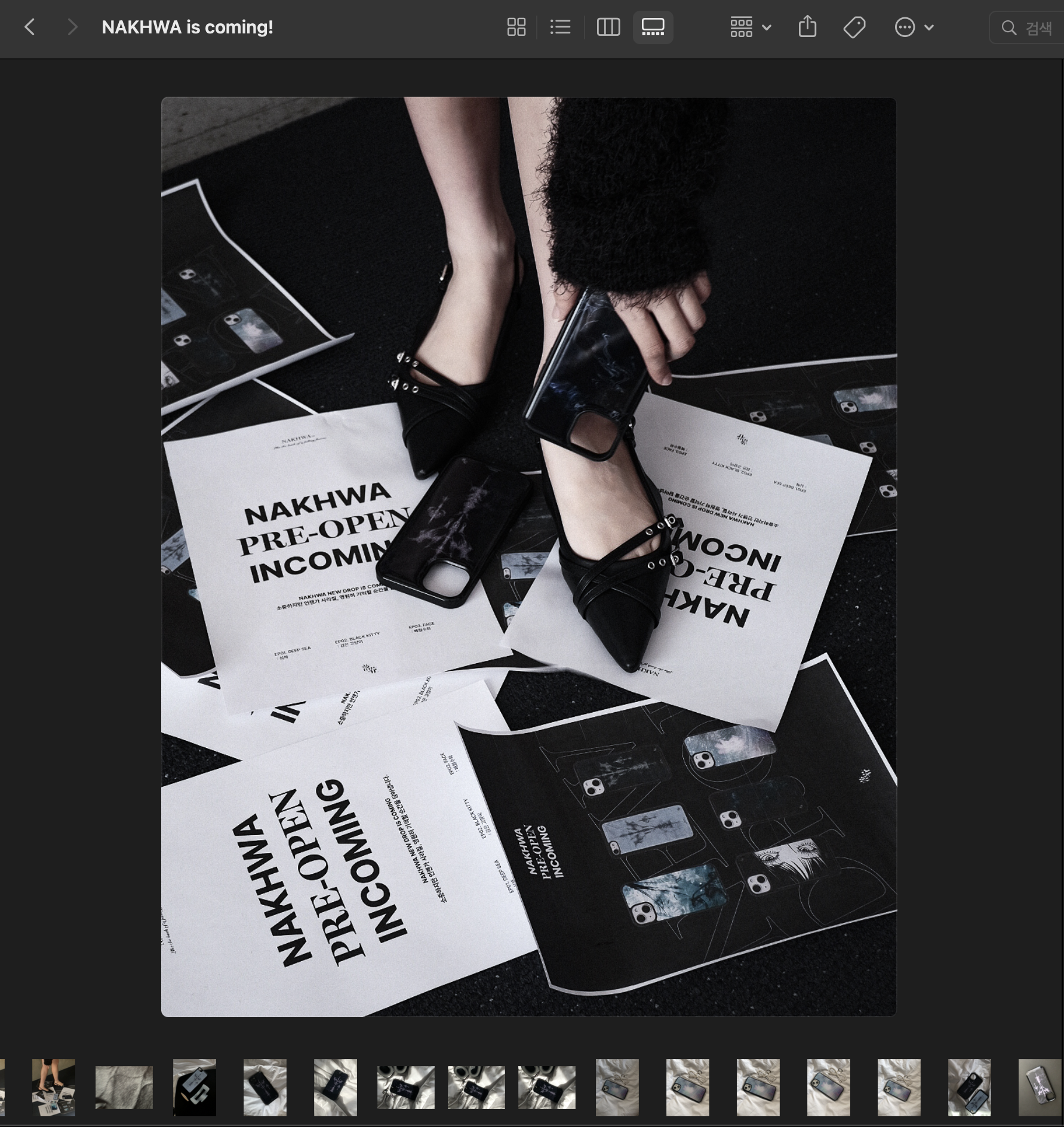This screenshot has height=1127, width=1064.
Task: Select the thumbnail showing legs and heels
Action: (x=54, y=1087)
